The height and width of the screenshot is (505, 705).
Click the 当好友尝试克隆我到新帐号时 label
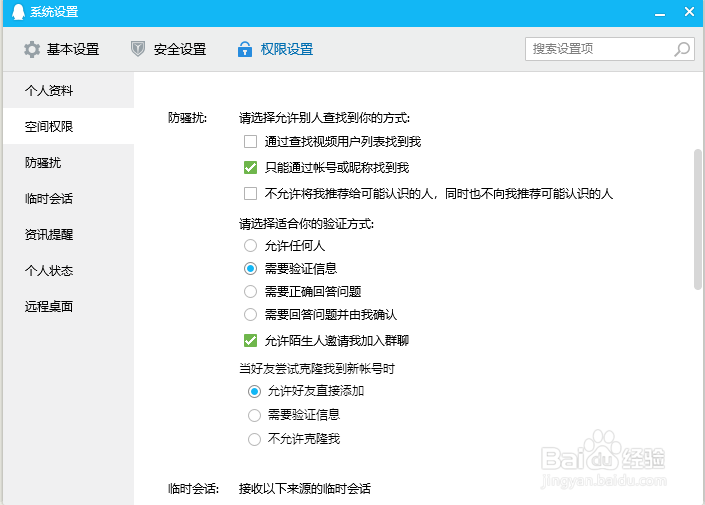coord(317,369)
